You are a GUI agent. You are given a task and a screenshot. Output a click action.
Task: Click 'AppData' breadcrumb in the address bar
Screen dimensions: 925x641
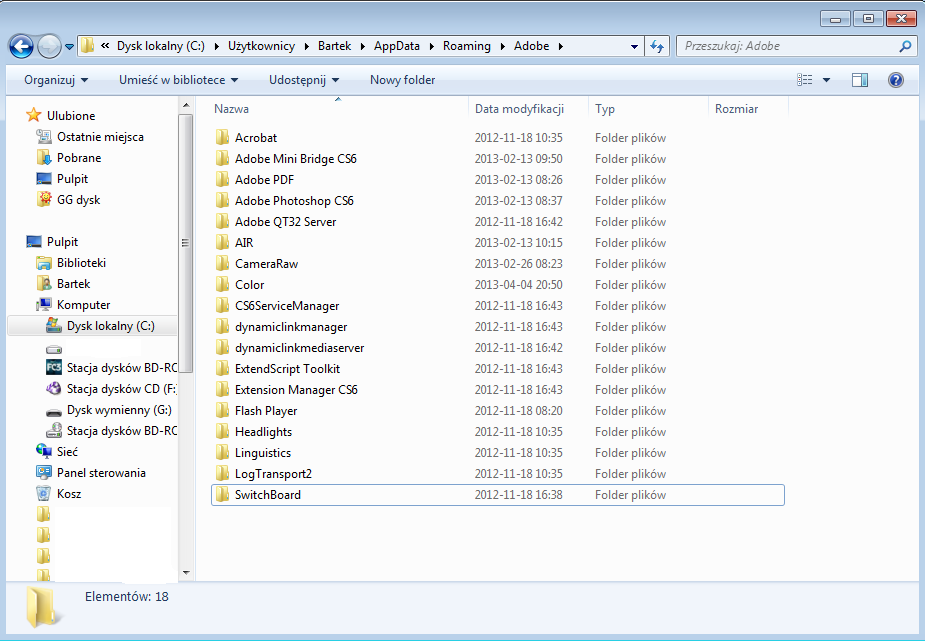pos(396,46)
